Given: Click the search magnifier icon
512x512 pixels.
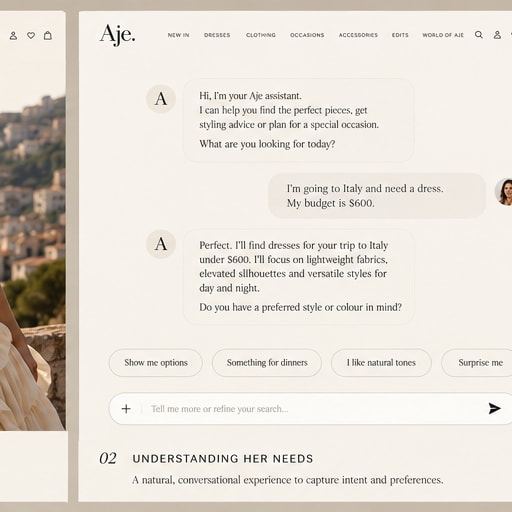Looking at the screenshot, I should [479, 35].
